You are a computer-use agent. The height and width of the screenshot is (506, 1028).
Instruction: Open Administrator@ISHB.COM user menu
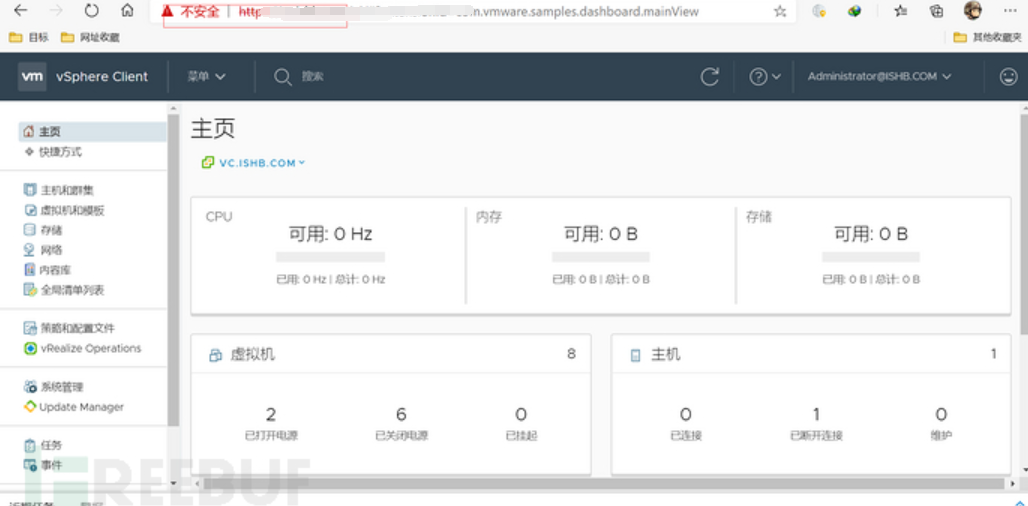point(879,77)
